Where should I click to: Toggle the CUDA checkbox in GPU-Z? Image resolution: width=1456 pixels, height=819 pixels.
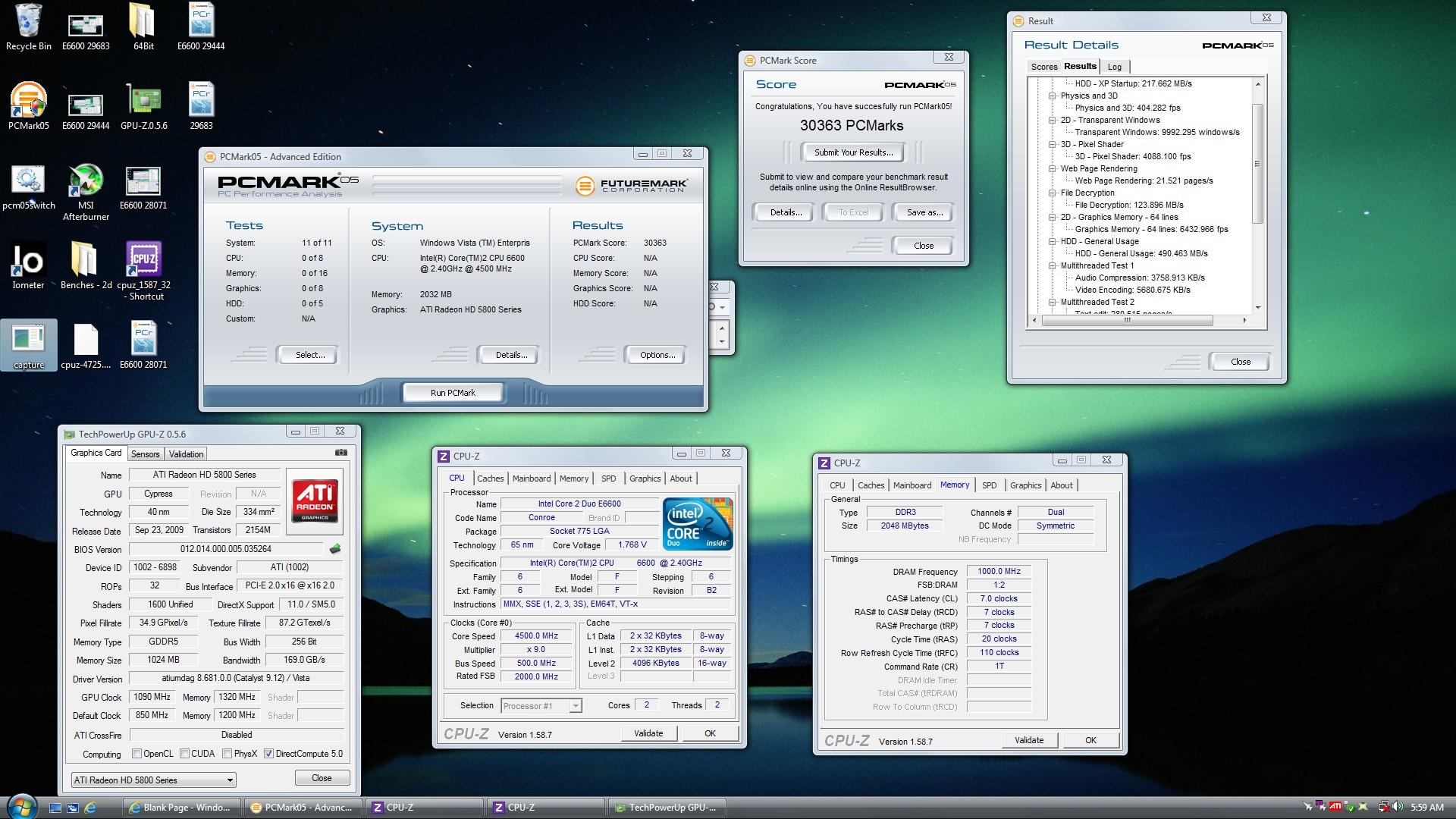[x=184, y=754]
